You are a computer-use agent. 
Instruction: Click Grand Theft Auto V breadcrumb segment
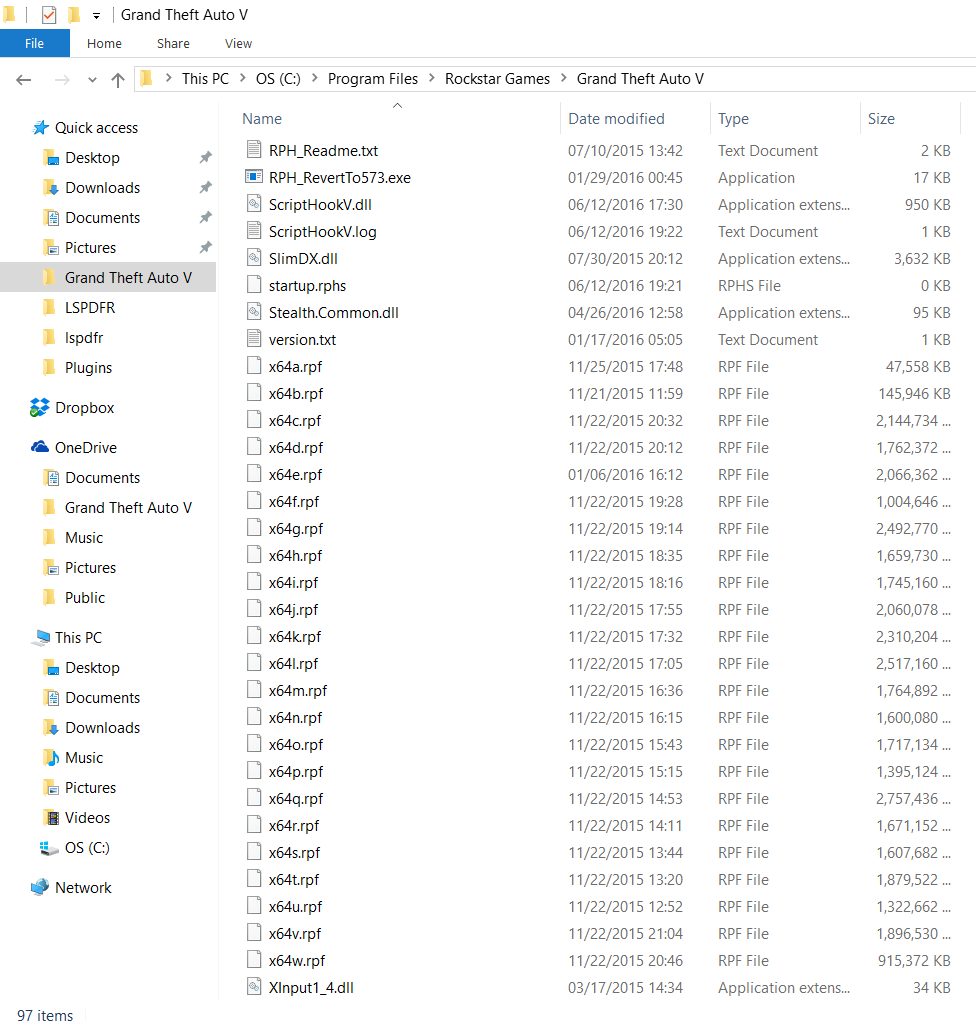[640, 79]
